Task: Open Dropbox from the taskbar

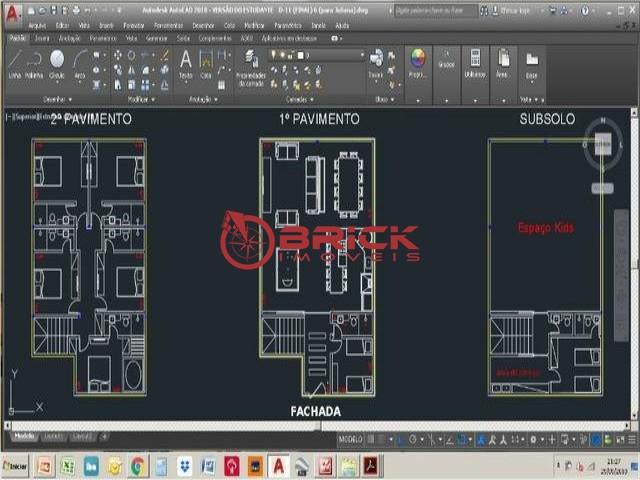Action: pyautogui.click(x=185, y=466)
